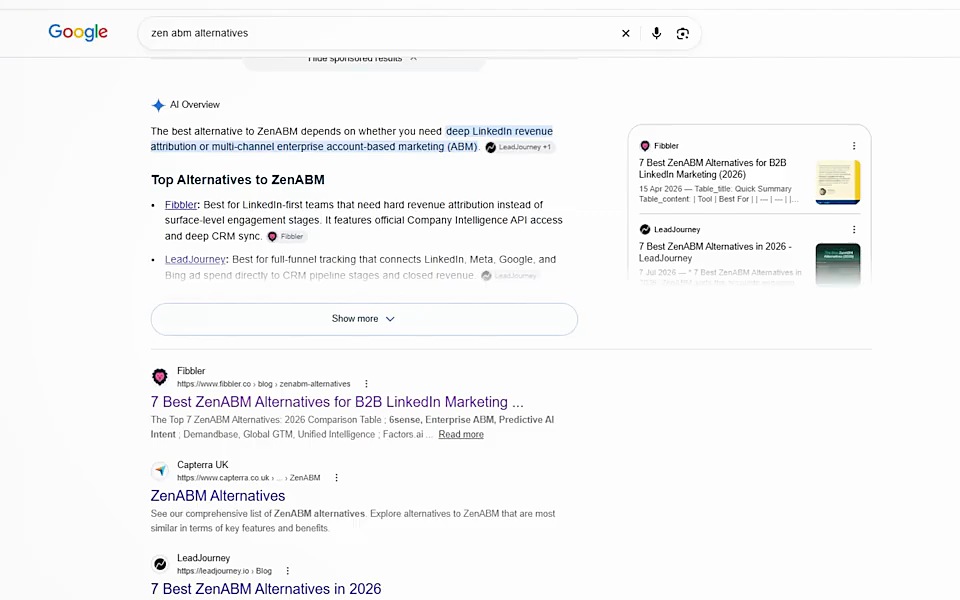Select the LeadJourney favicon in organic result
Image resolution: width=960 pixels, height=600 pixels.
(160, 564)
